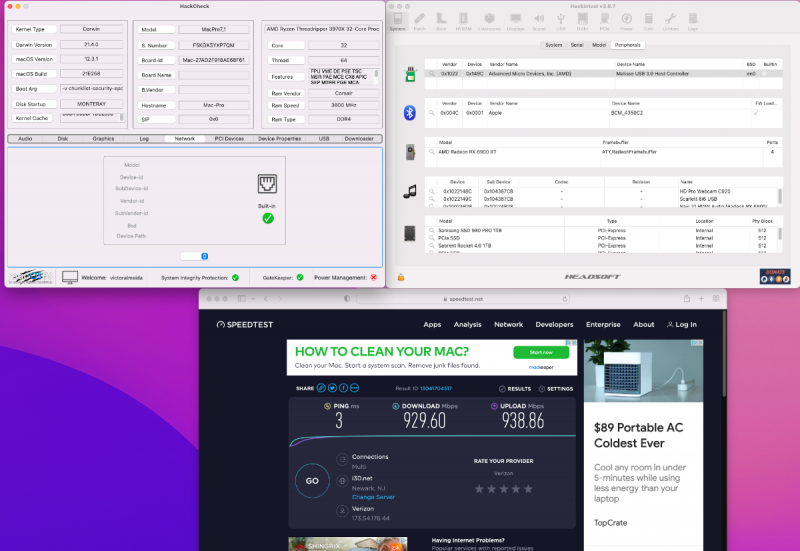Select the Model tab in Hackintool
800x551 pixels.
click(599, 45)
